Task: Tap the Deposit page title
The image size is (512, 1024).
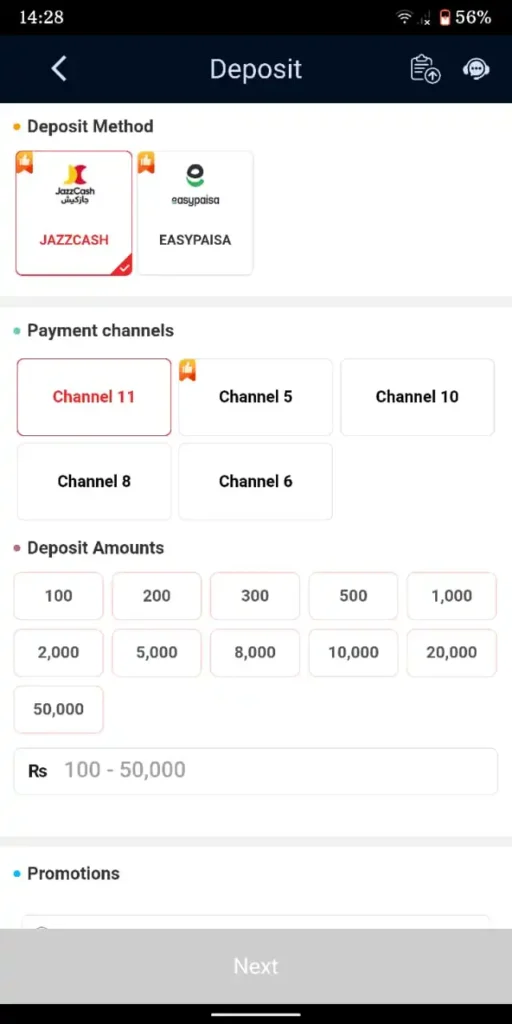Action: 256,69
